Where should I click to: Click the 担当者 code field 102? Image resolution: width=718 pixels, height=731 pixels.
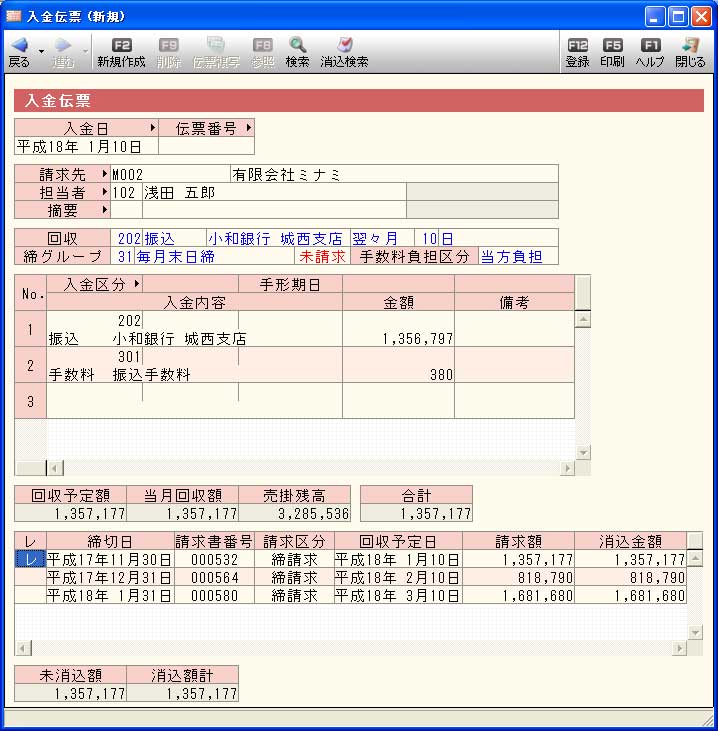click(126, 192)
